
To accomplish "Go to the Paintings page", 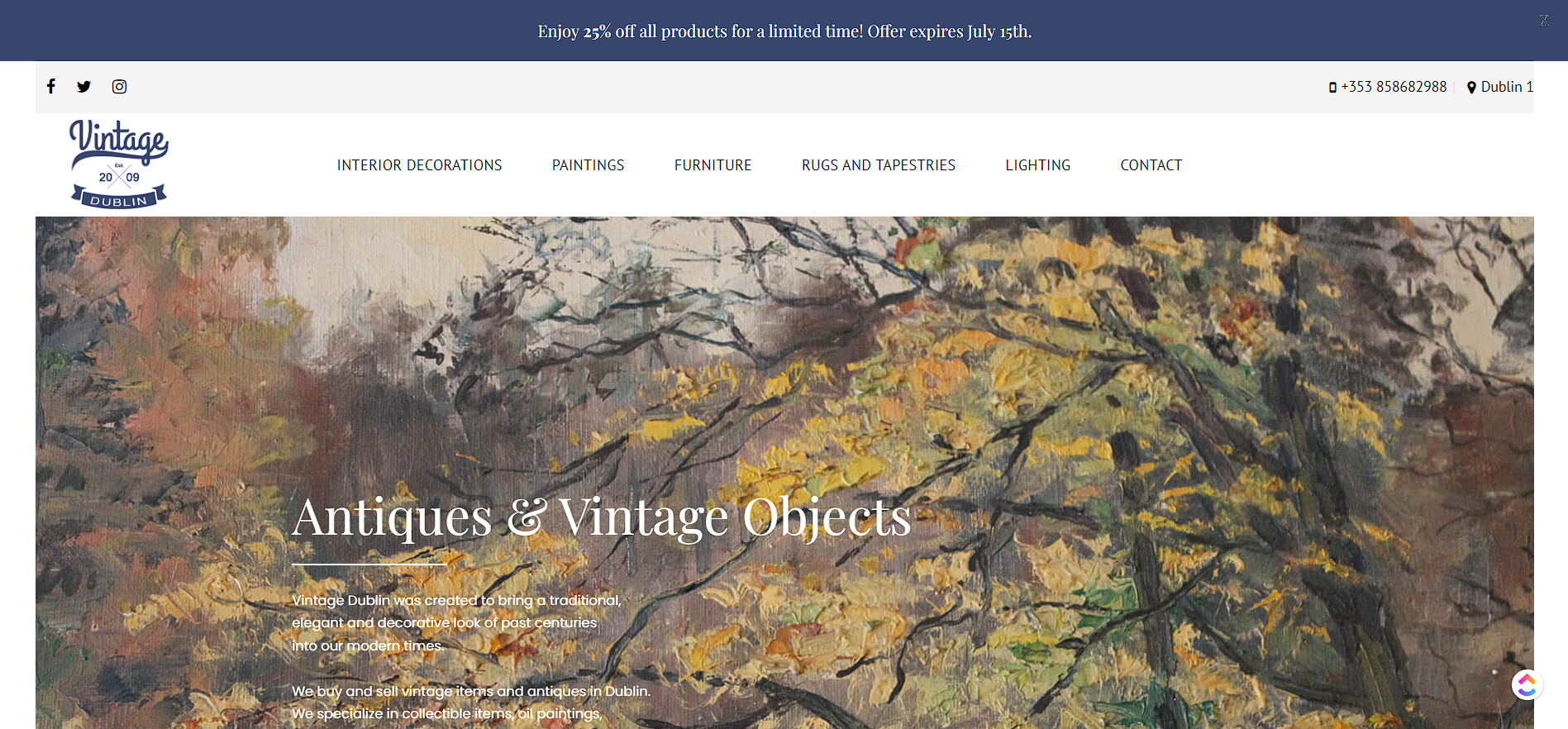I will (x=588, y=165).
